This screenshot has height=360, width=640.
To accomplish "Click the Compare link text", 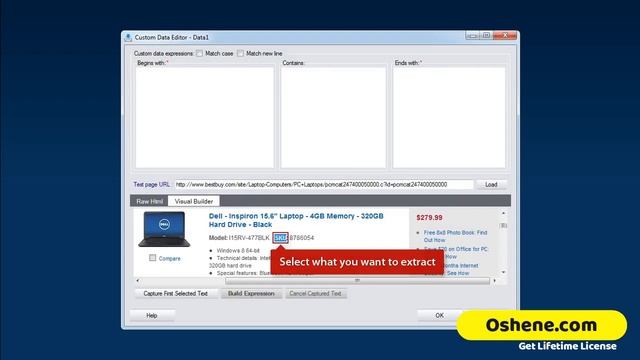I will point(169,258).
